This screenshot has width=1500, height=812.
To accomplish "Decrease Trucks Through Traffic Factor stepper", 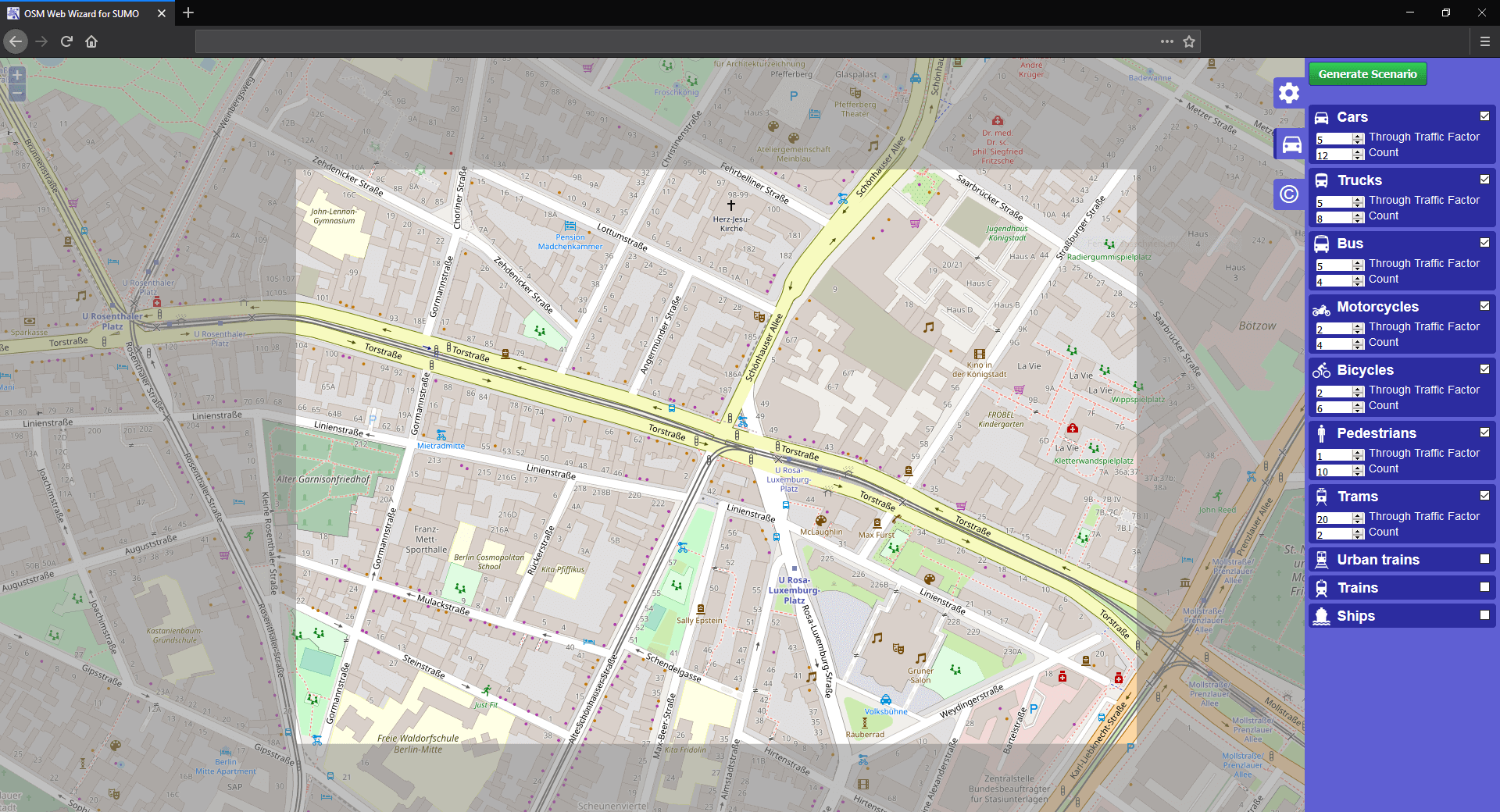I will click(1359, 205).
